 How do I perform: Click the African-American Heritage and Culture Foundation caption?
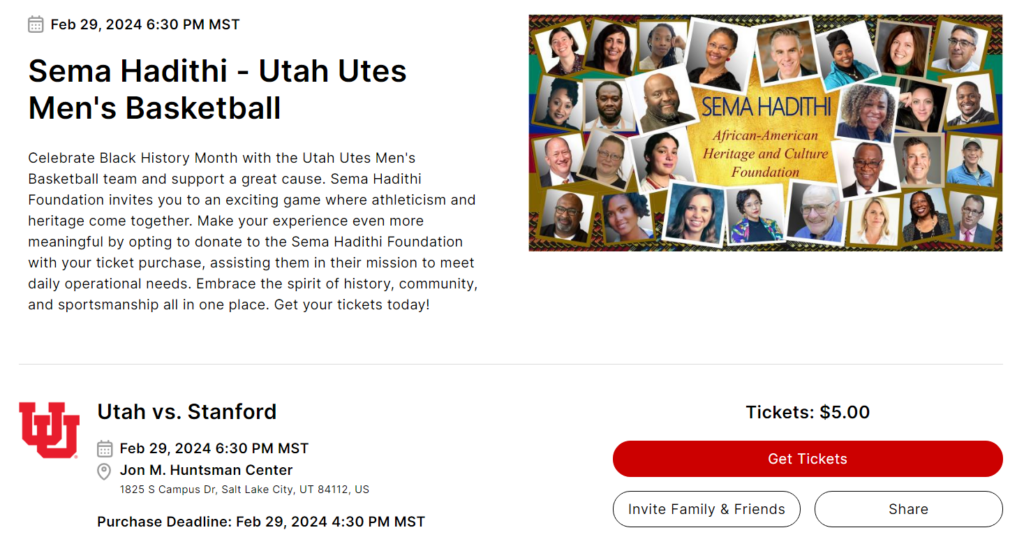tap(765, 154)
